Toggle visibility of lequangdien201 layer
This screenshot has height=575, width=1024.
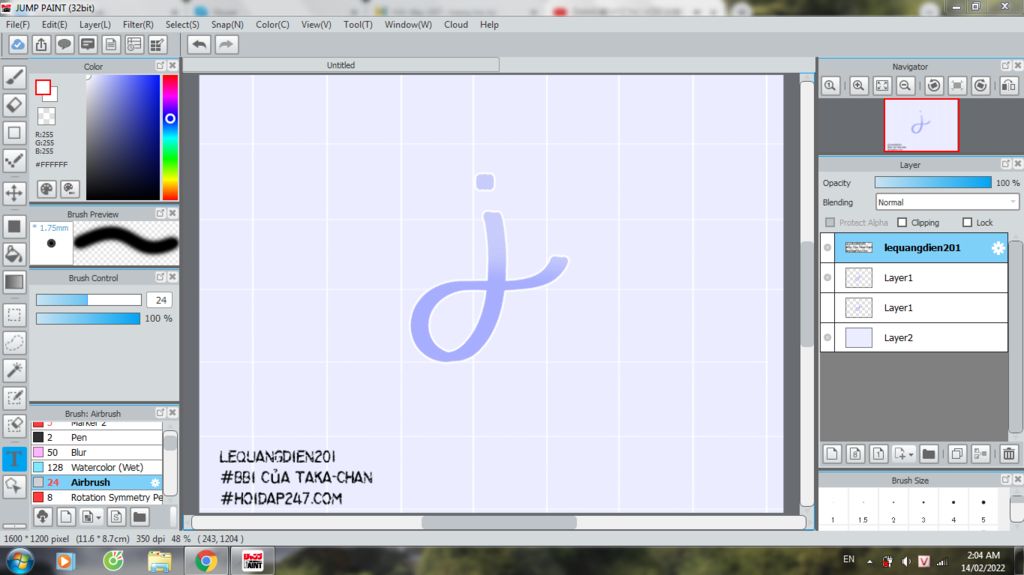827,248
